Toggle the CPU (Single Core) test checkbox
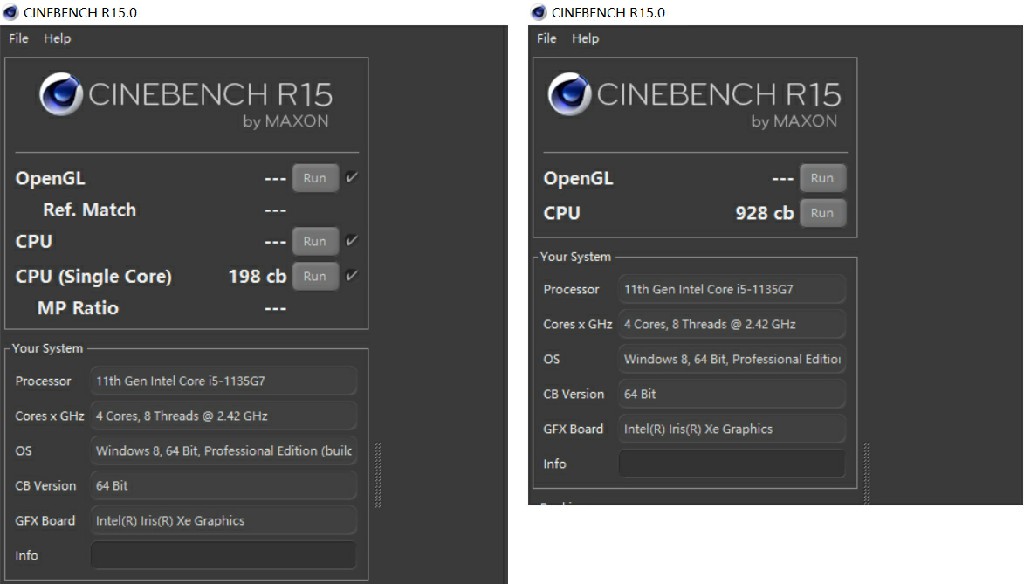 click(x=351, y=276)
